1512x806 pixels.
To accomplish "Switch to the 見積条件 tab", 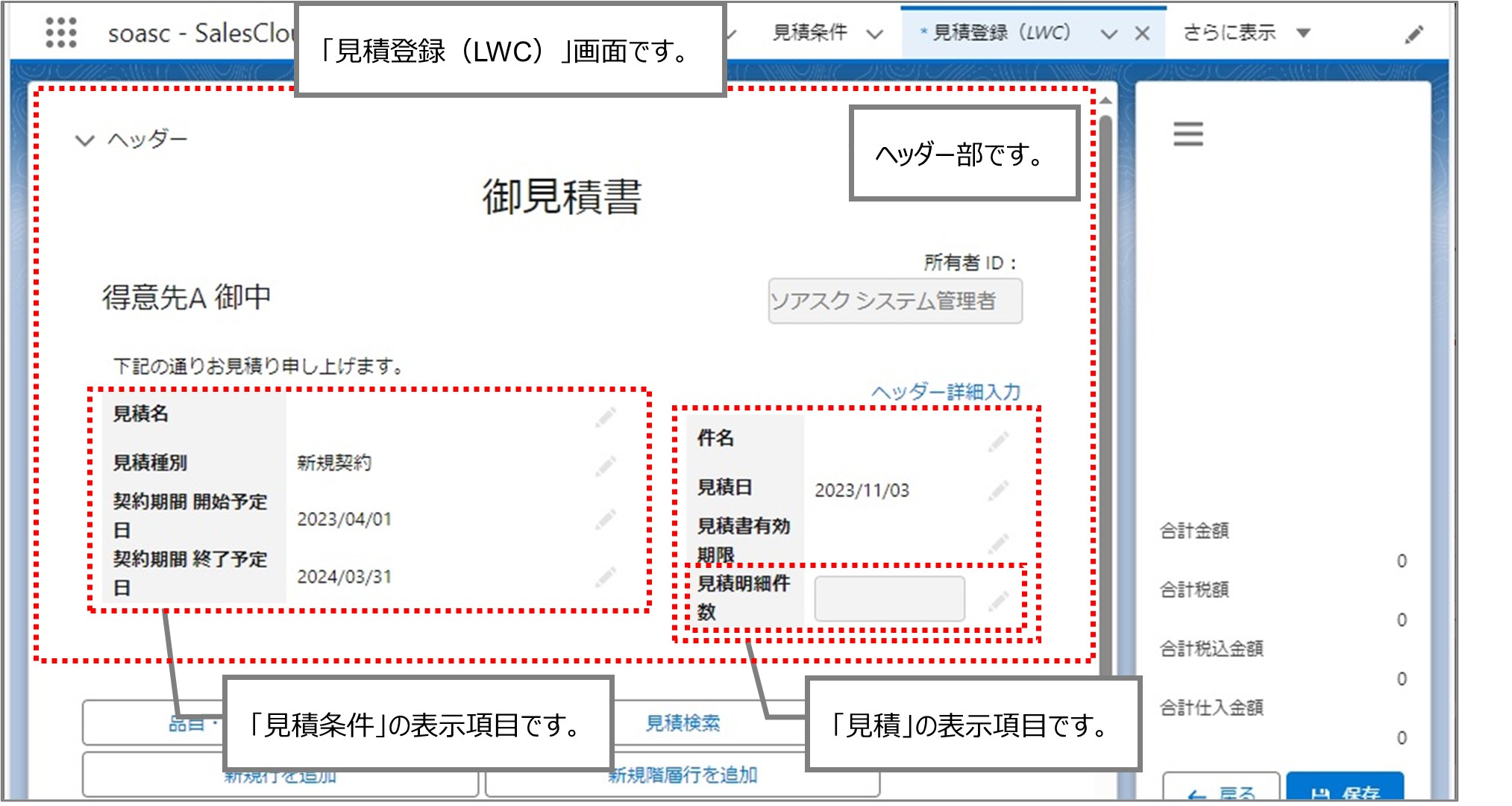I will (810, 32).
